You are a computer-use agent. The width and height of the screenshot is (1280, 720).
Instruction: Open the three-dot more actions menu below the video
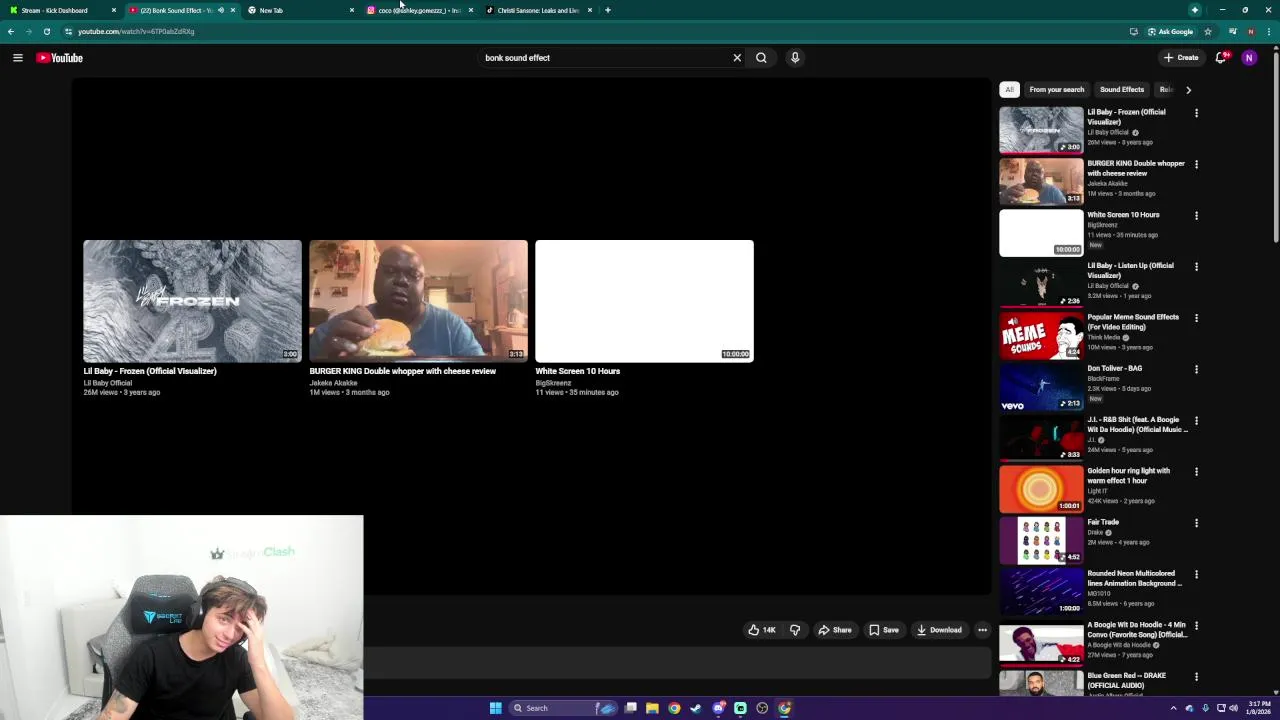click(982, 630)
